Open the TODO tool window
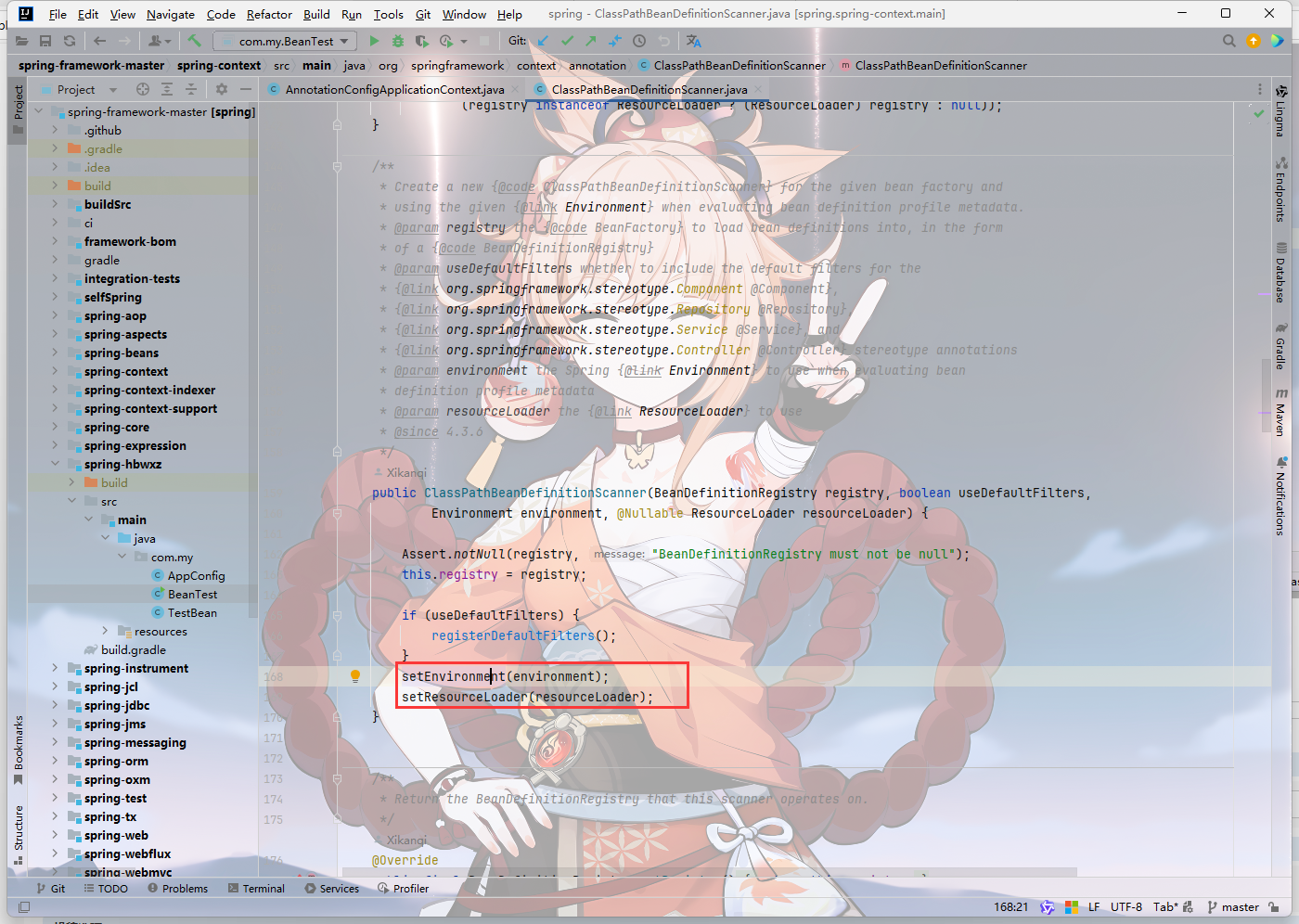This screenshot has width=1299, height=924. pos(106,888)
